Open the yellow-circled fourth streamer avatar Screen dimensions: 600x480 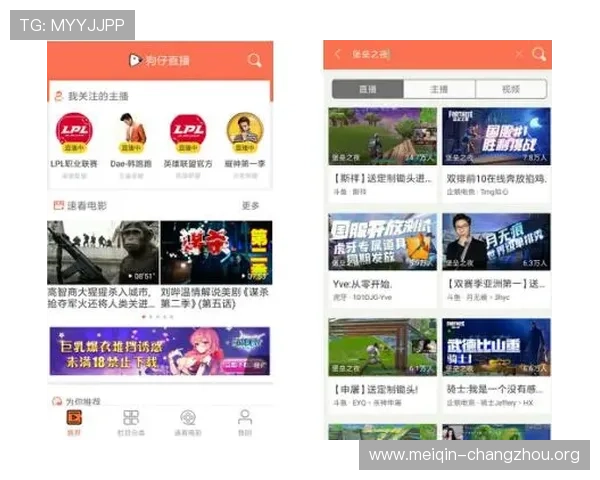[245, 131]
